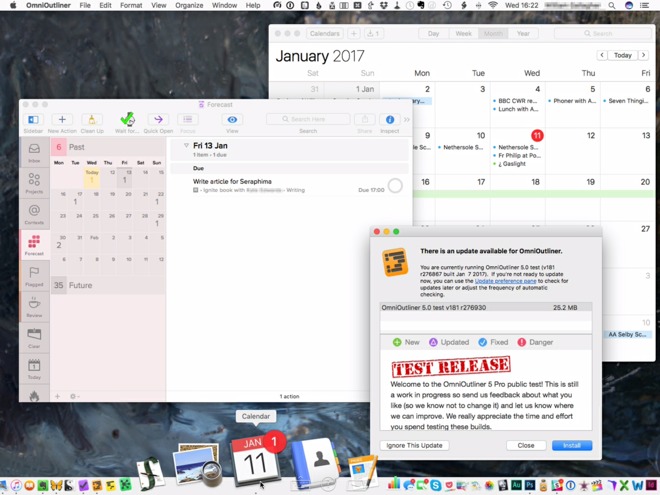
Task: Toggle the Sidebar toolbar button
Action: pos(33,120)
